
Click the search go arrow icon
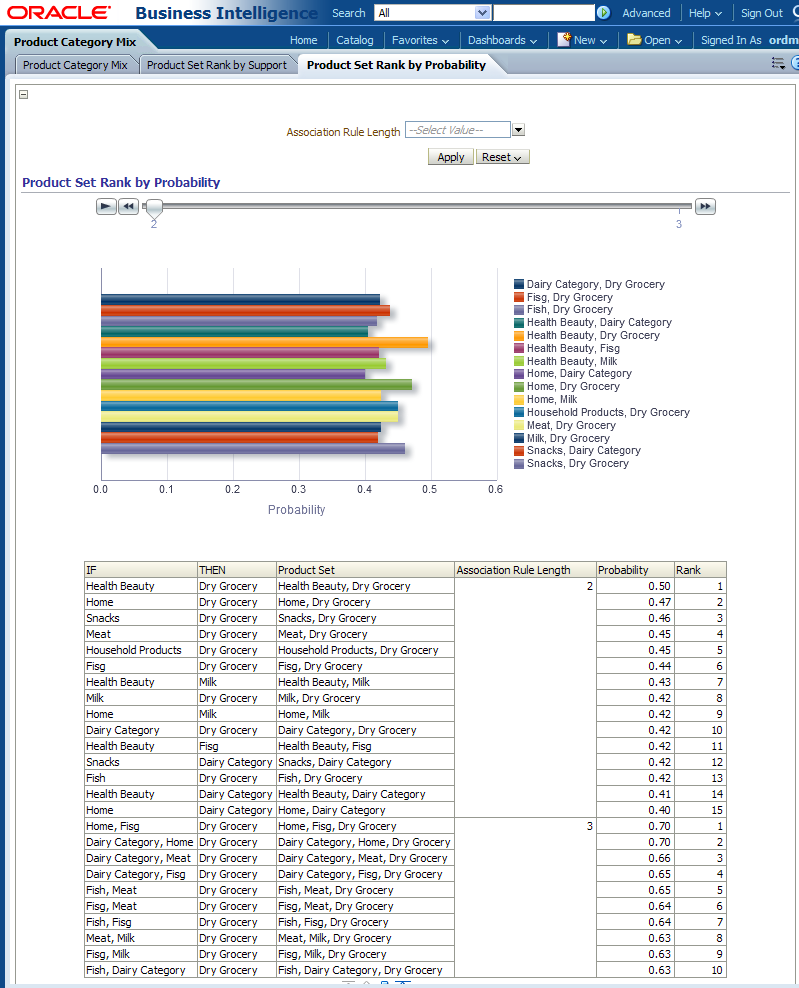(x=603, y=13)
